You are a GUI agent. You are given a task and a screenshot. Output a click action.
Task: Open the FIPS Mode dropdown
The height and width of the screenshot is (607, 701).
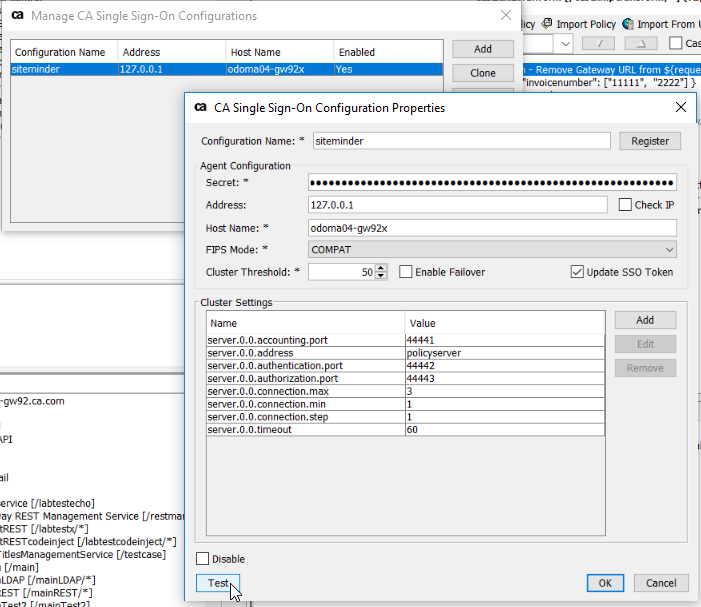(492, 249)
